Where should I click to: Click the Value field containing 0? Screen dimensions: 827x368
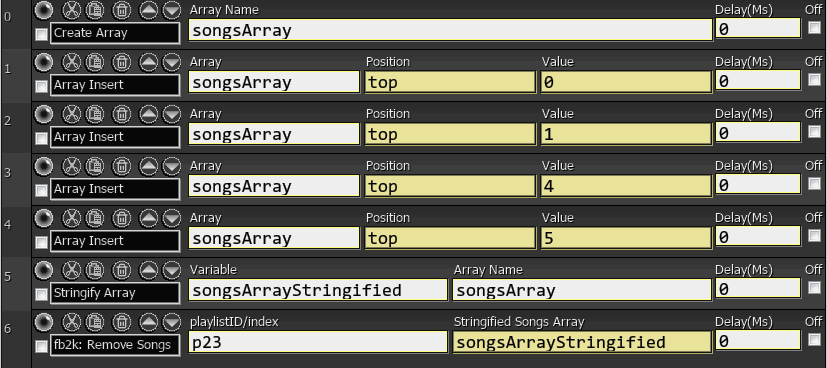click(x=626, y=82)
